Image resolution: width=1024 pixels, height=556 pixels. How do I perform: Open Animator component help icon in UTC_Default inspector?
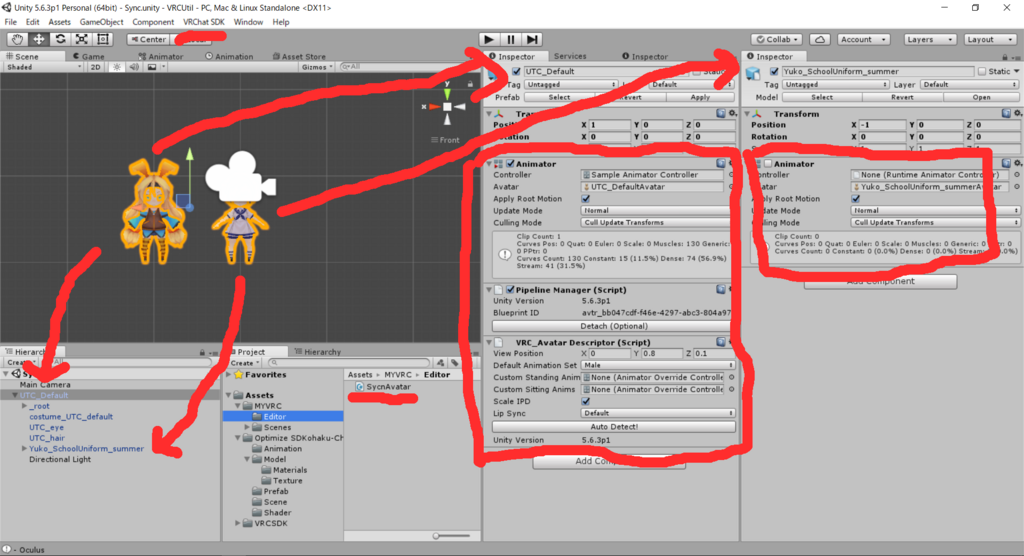(721, 163)
